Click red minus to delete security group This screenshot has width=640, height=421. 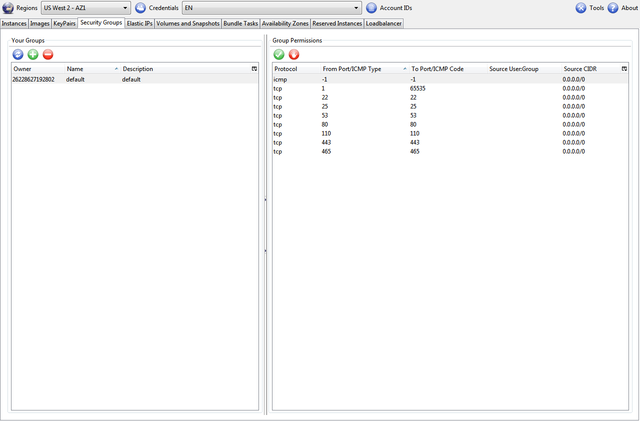(x=48, y=54)
